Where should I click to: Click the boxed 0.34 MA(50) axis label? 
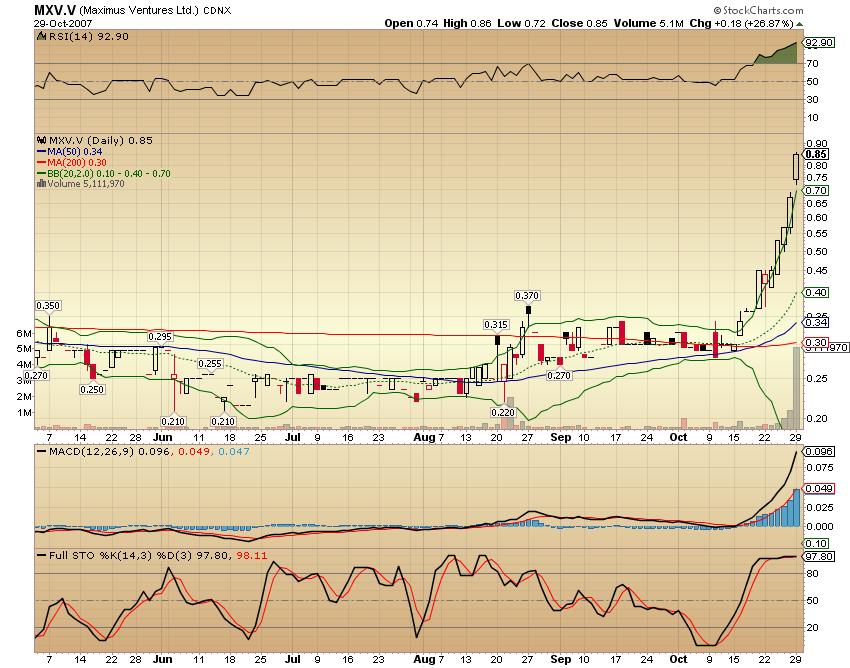pos(816,323)
